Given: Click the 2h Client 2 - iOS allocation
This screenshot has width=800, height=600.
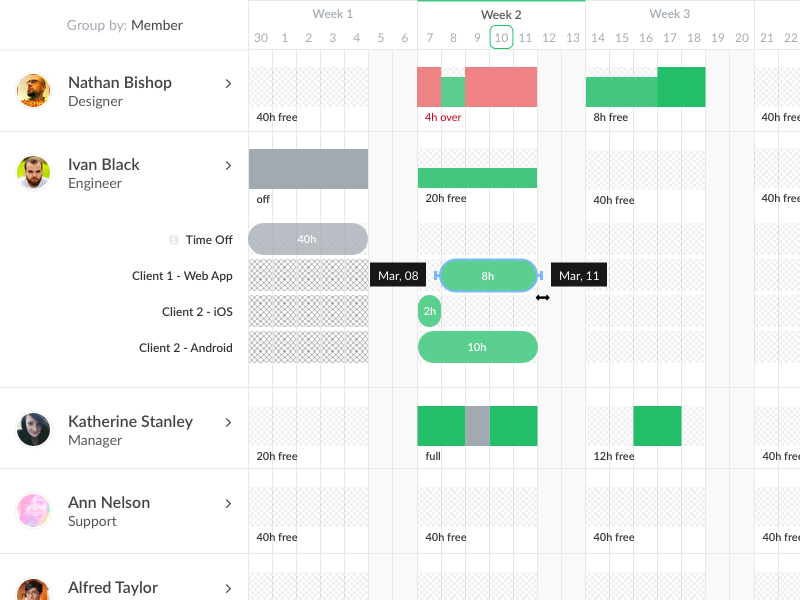Looking at the screenshot, I should coord(429,311).
